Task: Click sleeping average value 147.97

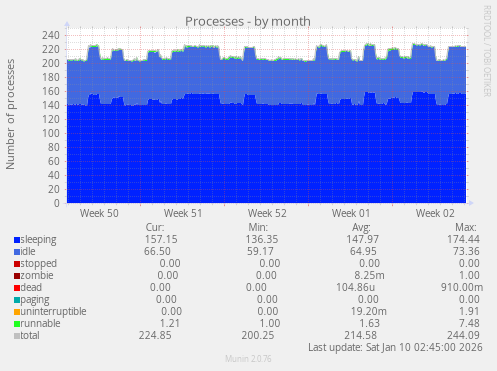Action: [x=363, y=239]
